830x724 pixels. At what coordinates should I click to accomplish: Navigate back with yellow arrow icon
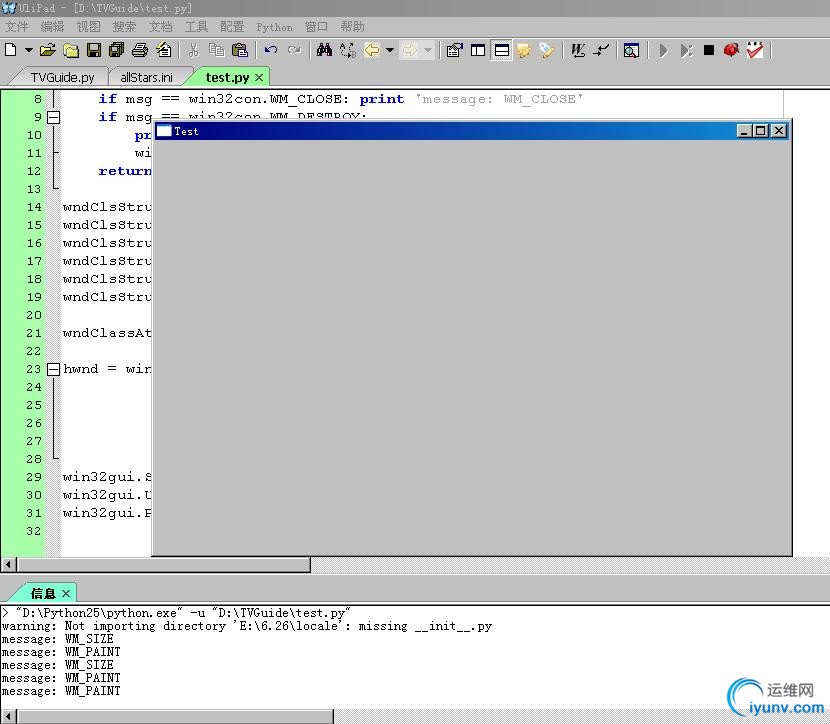pos(372,50)
